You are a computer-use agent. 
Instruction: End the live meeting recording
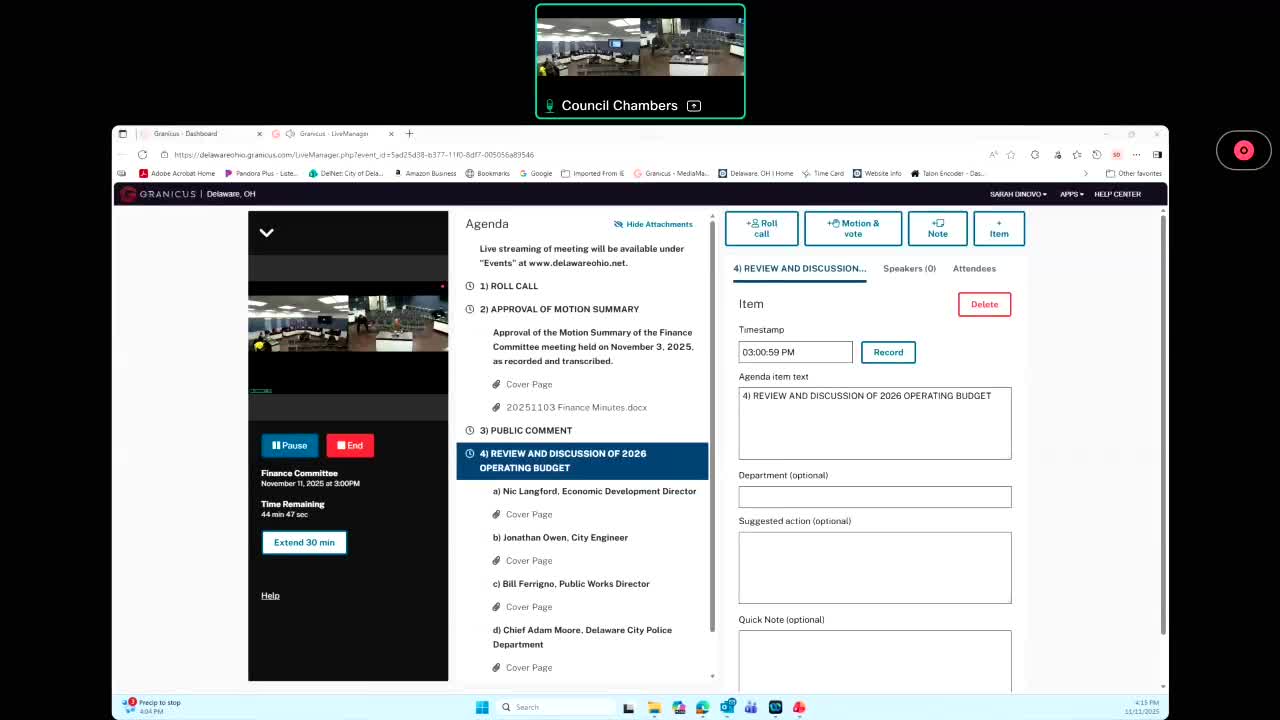click(x=350, y=445)
